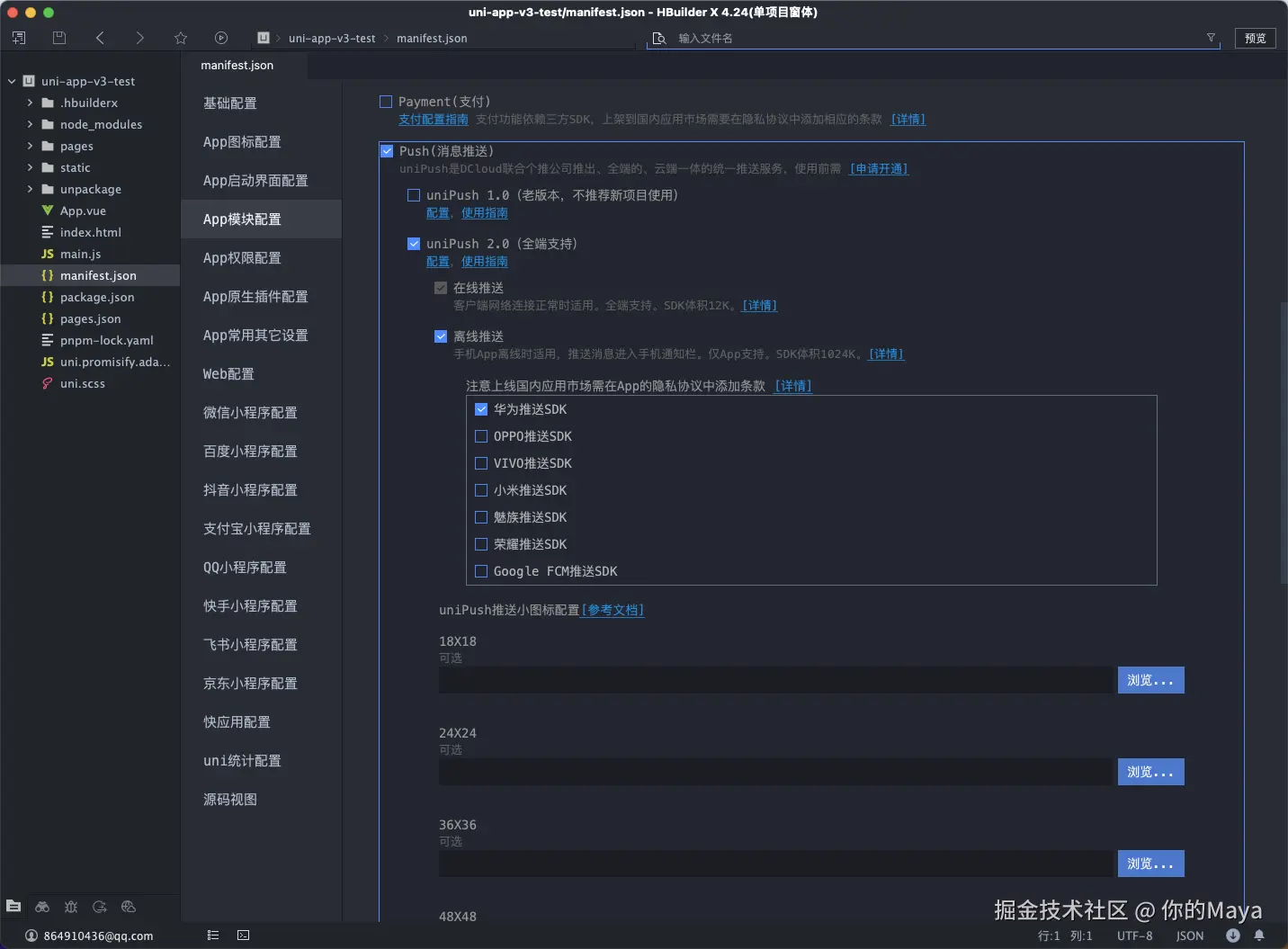Click the download update icon in status bar
The height and width of the screenshot is (949, 1288).
tap(1233, 936)
